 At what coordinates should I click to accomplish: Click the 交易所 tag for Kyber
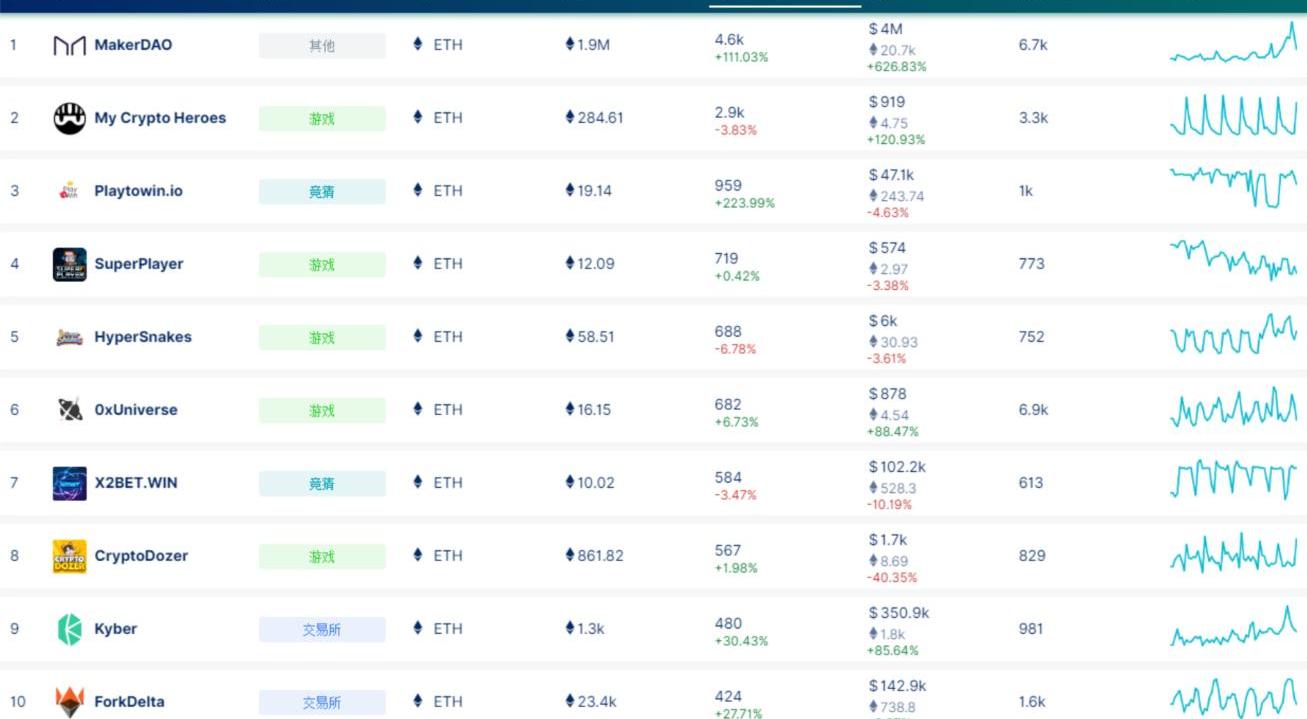(322, 630)
